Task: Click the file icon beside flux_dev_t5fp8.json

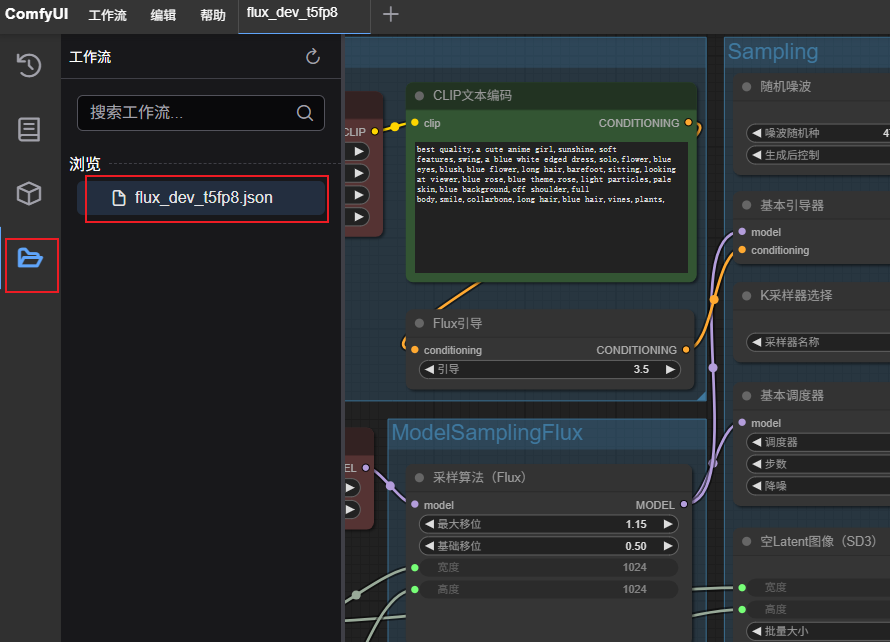Action: coord(119,198)
